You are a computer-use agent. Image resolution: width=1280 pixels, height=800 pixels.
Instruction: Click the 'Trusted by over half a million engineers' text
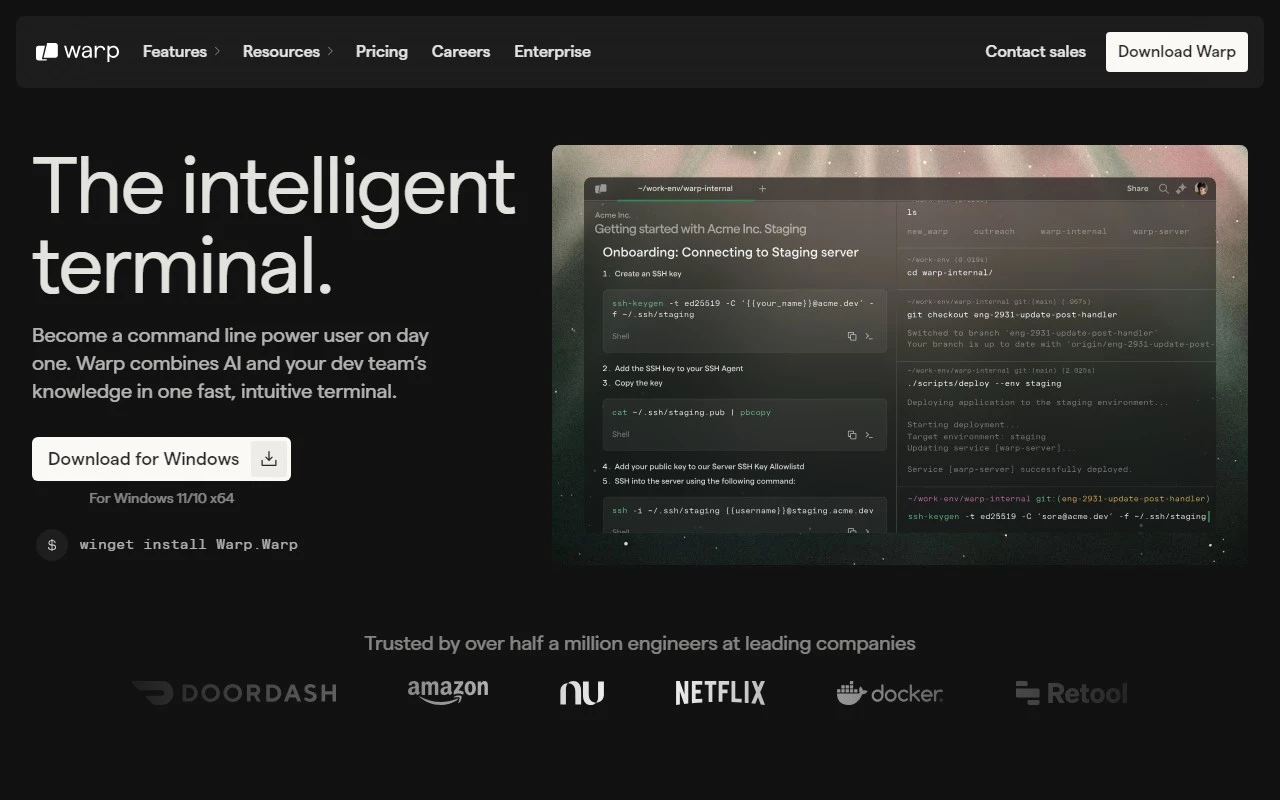(x=640, y=643)
